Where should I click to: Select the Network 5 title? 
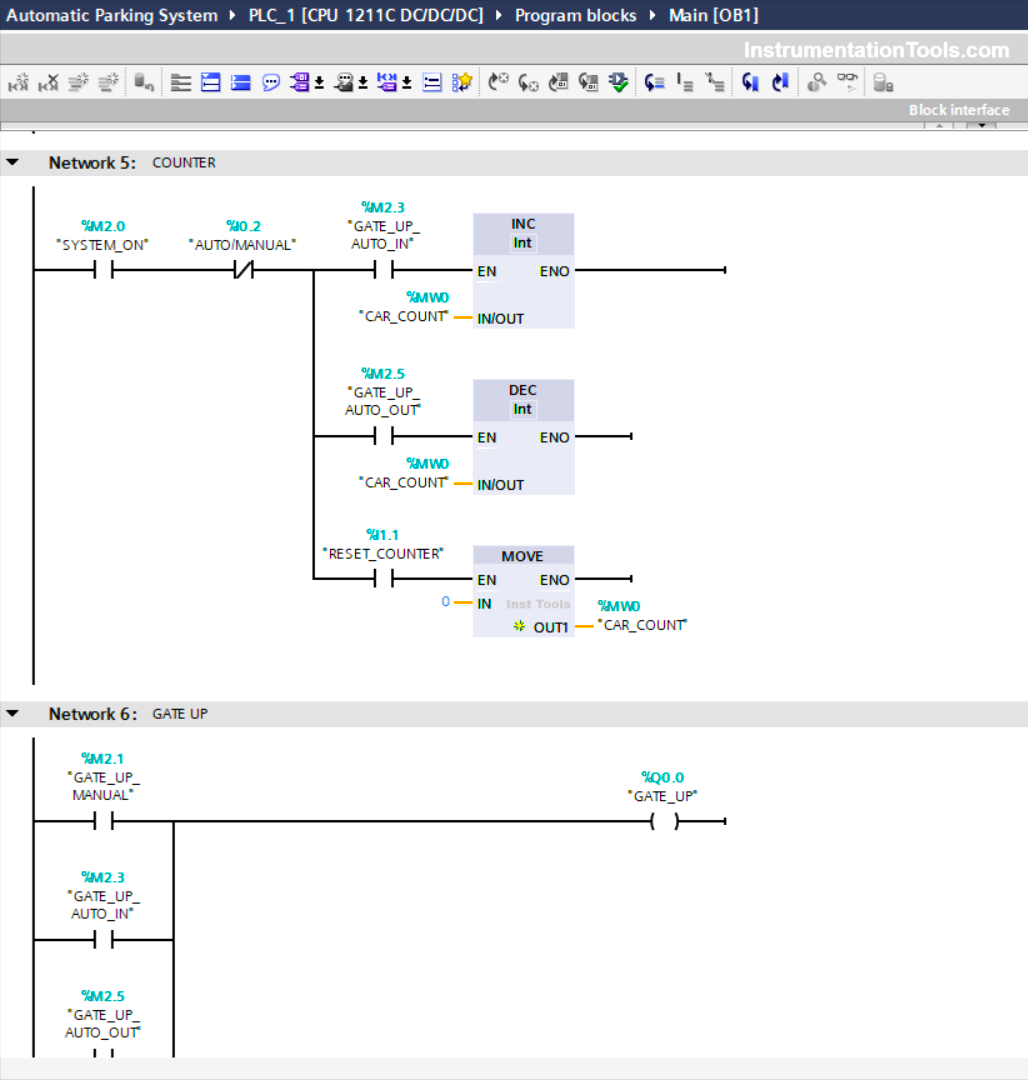(x=92, y=163)
